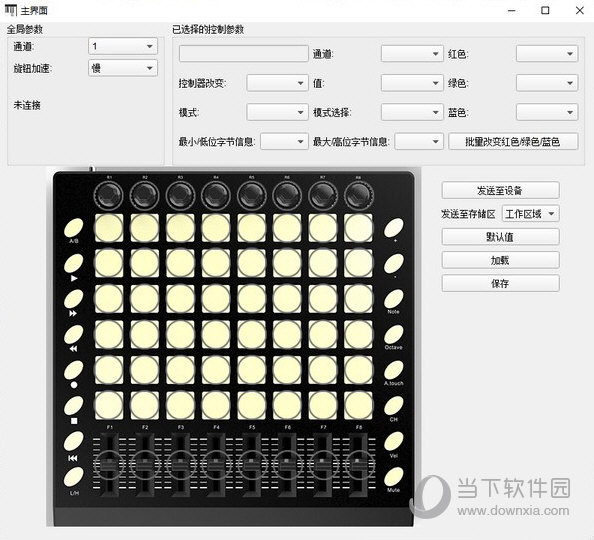Click the Vel side button
The height and width of the screenshot is (540, 594).
[x=394, y=441]
